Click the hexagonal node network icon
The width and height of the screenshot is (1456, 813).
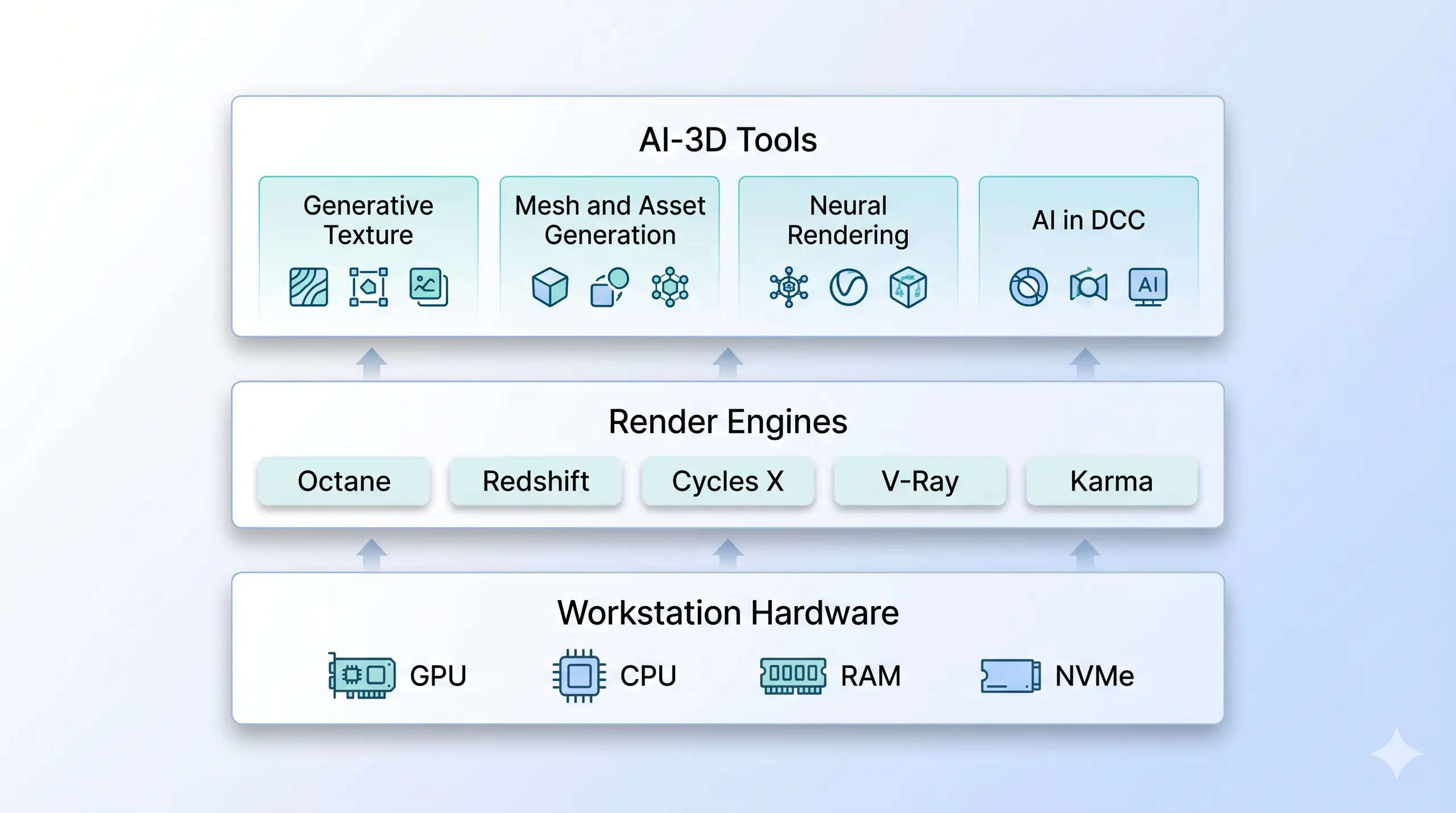[x=670, y=287]
